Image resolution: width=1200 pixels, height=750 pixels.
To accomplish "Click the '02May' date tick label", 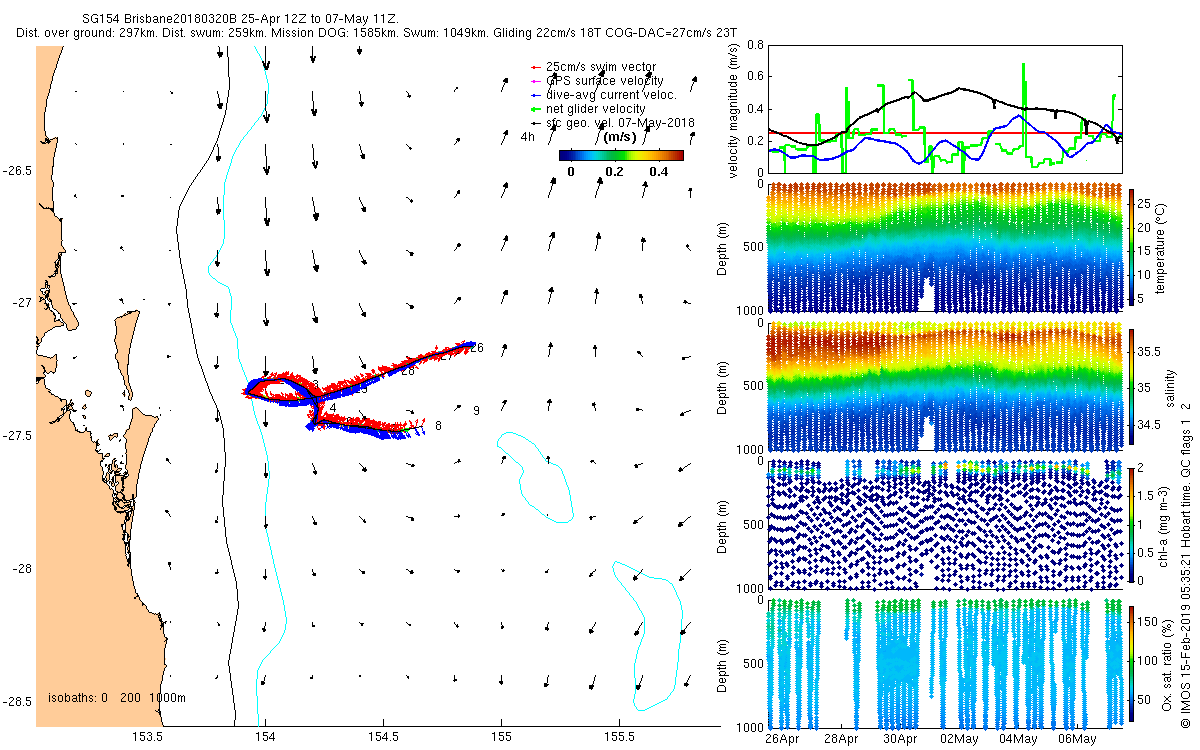I will click(959, 739).
